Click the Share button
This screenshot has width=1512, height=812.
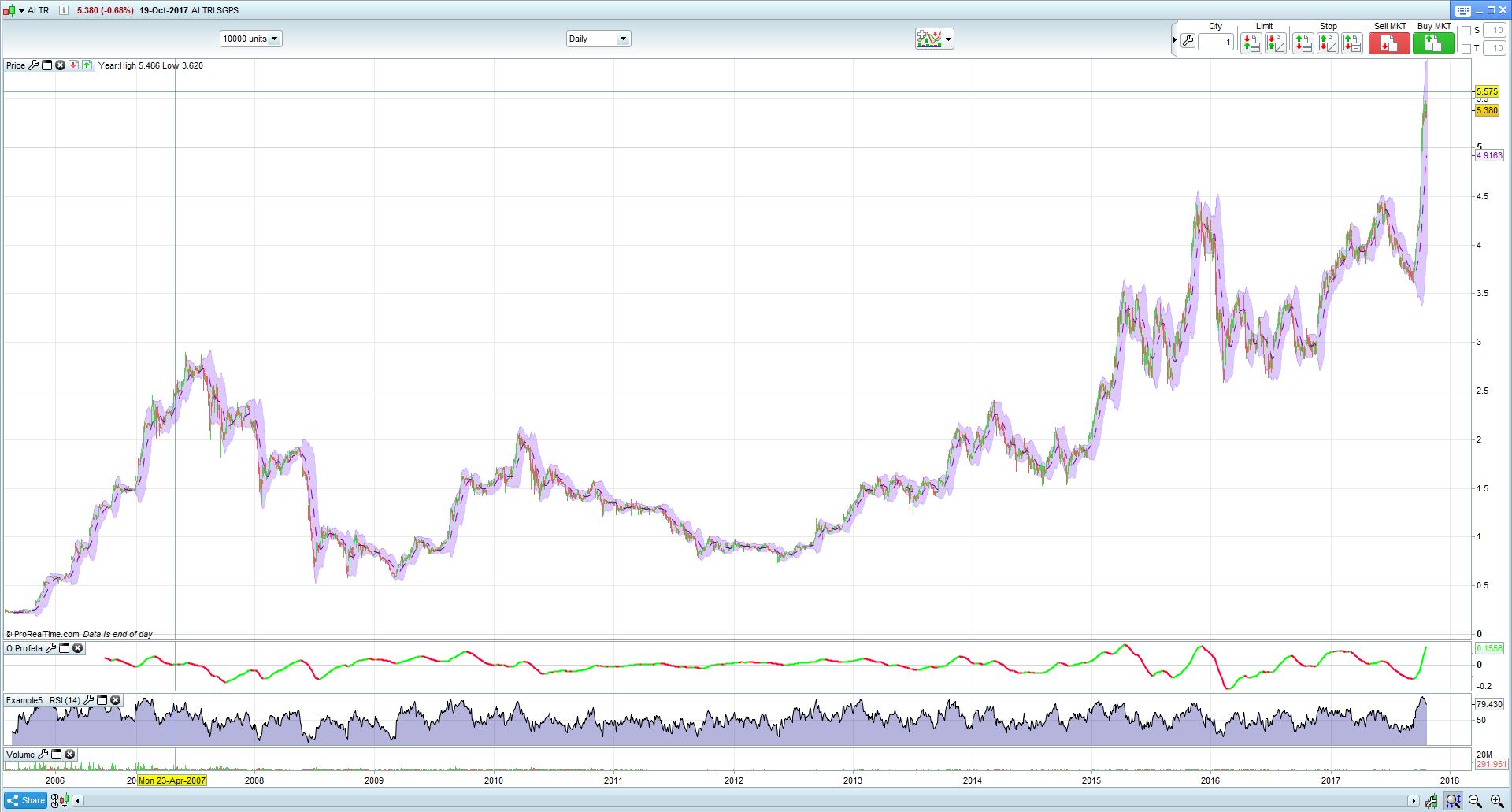pos(26,800)
